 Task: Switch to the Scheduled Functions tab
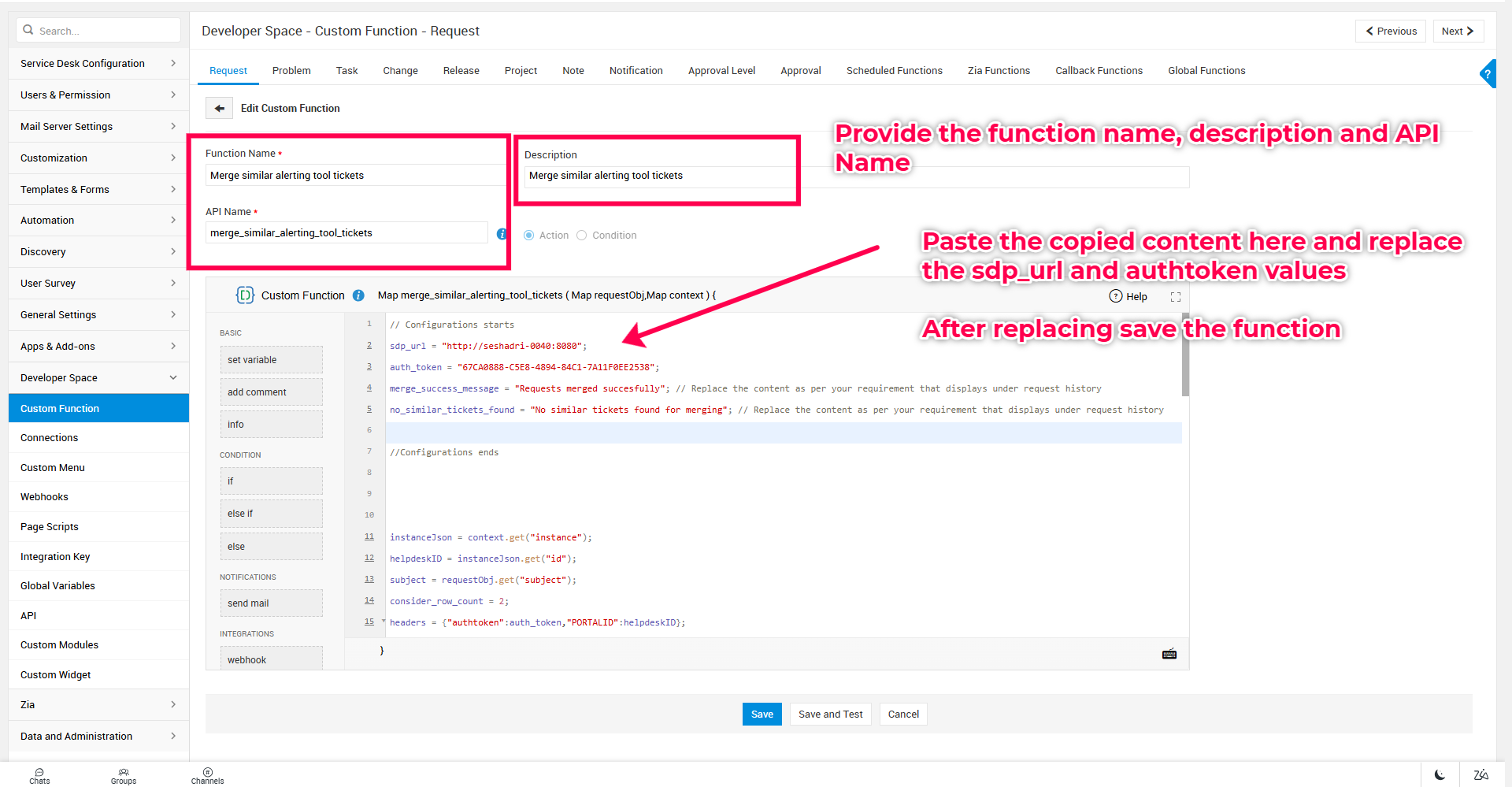pos(894,71)
